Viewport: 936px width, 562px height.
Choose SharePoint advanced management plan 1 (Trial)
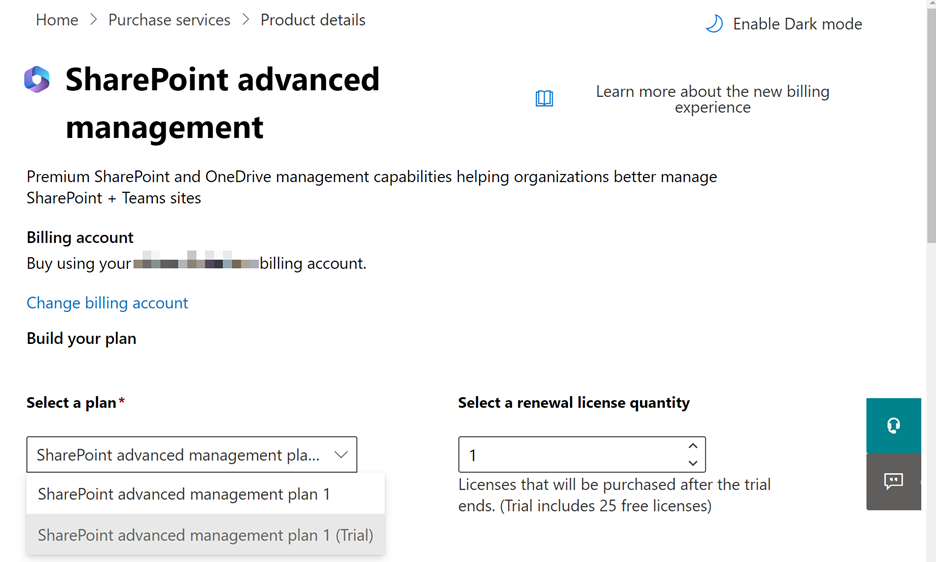[205, 535]
